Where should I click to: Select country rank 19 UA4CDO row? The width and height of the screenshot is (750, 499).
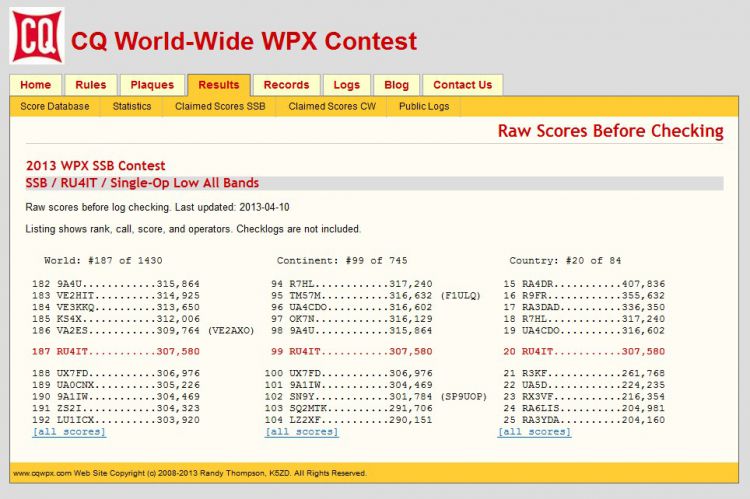pos(584,331)
